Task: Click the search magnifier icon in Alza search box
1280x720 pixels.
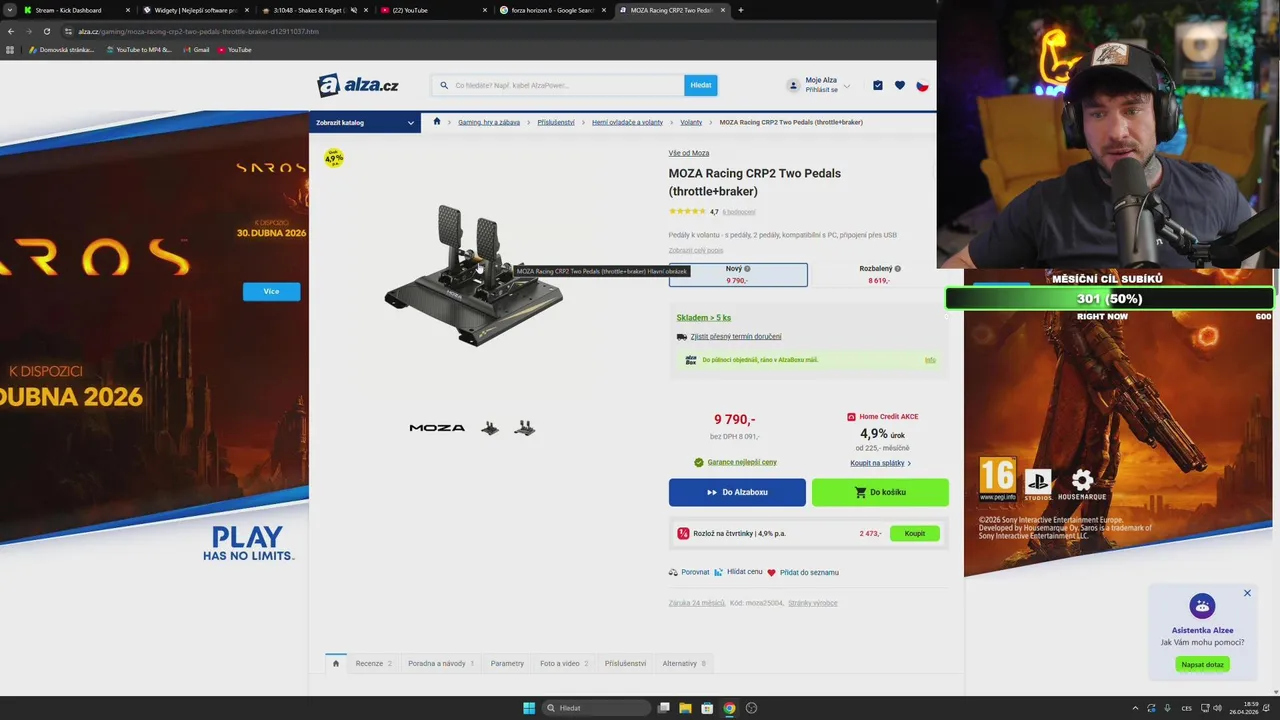Action: tap(444, 85)
